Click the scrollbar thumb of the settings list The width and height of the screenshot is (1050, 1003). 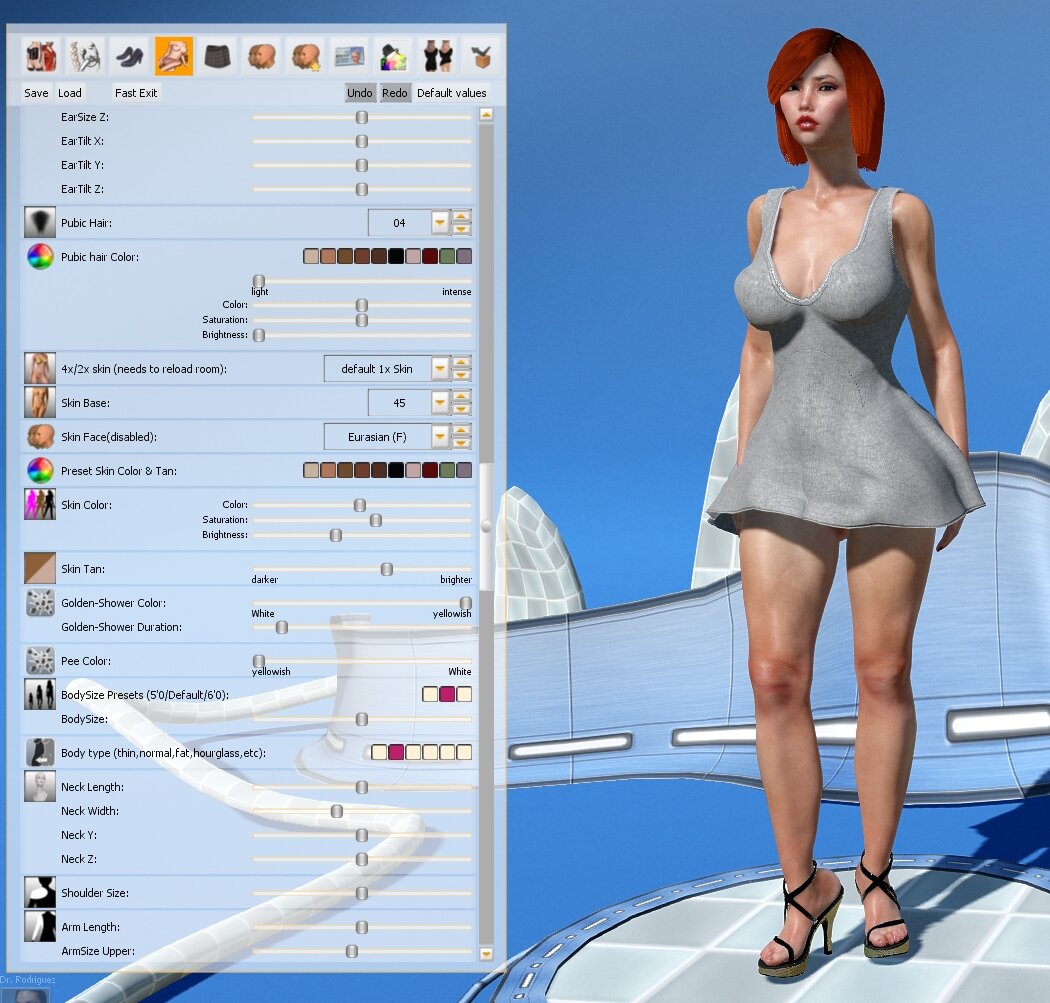(x=486, y=526)
